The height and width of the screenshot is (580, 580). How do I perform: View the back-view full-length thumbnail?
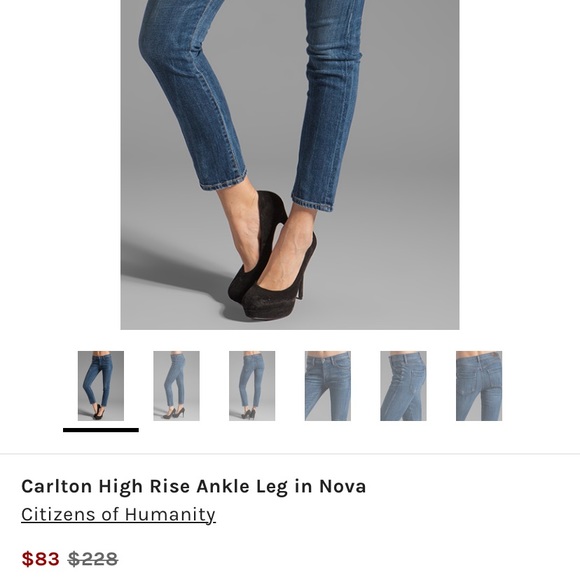click(x=252, y=385)
